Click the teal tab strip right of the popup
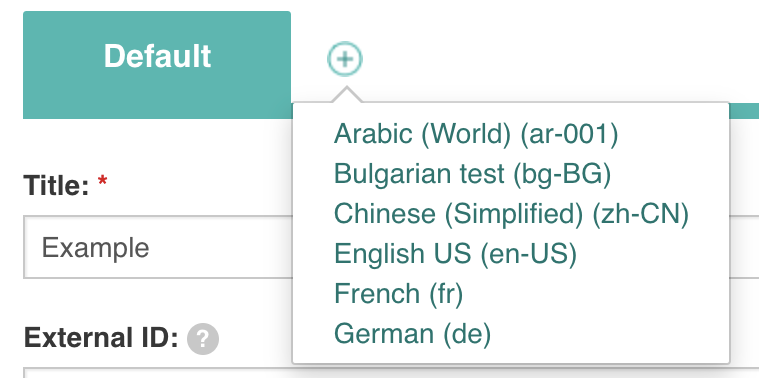This screenshot has width=759, height=378. (744, 110)
